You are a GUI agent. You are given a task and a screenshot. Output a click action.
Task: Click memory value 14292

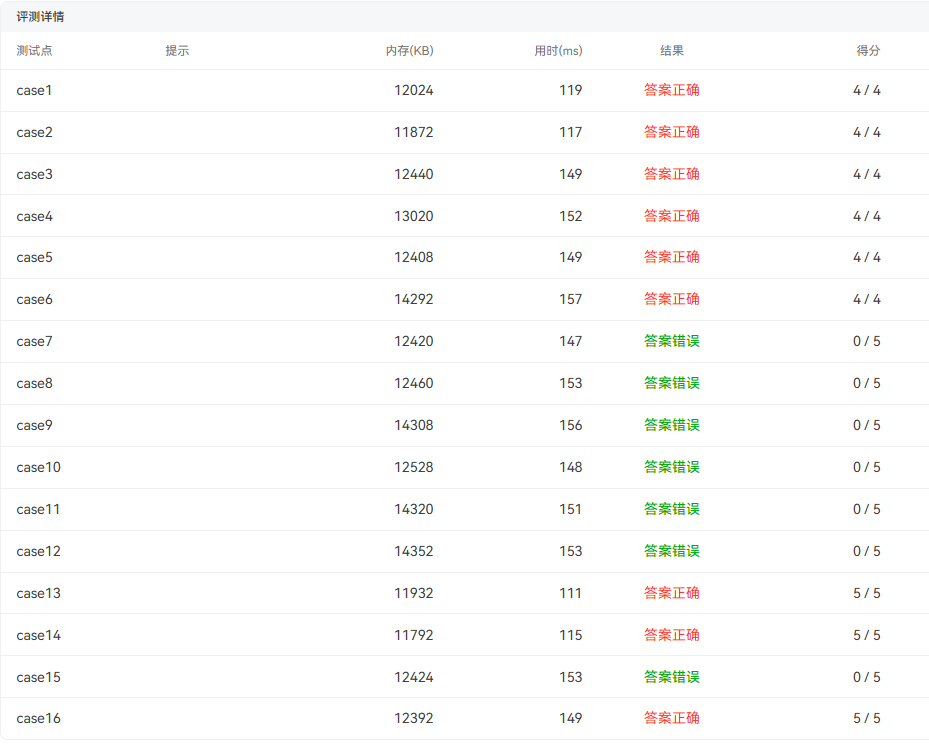(x=414, y=299)
